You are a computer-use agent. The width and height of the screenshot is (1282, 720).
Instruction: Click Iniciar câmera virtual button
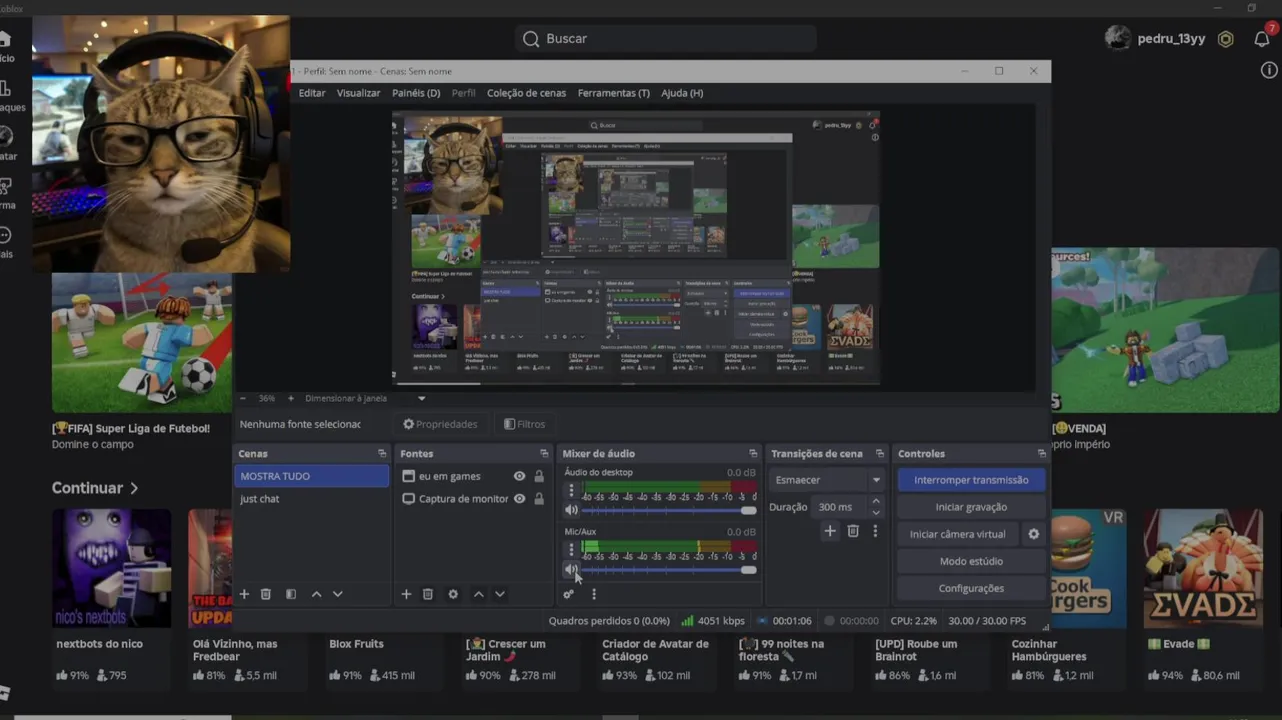(x=958, y=534)
